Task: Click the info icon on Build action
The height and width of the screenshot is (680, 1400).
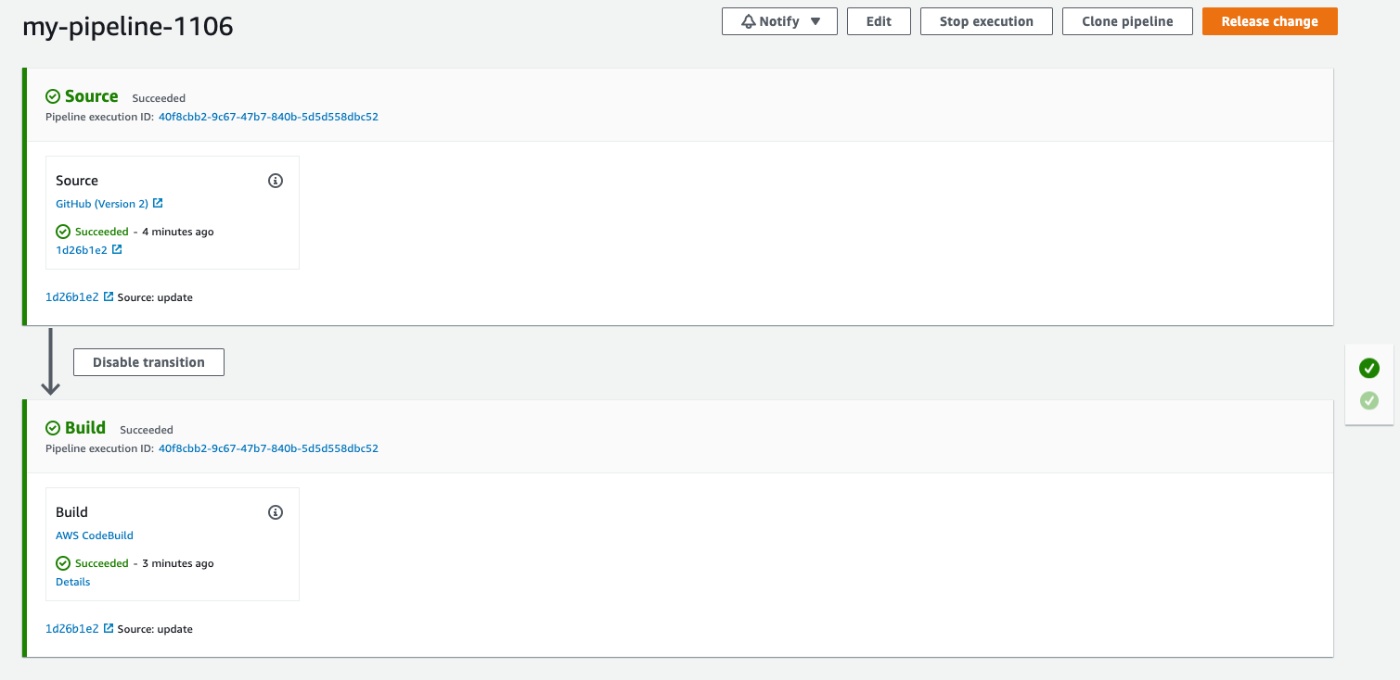Action: [x=275, y=512]
